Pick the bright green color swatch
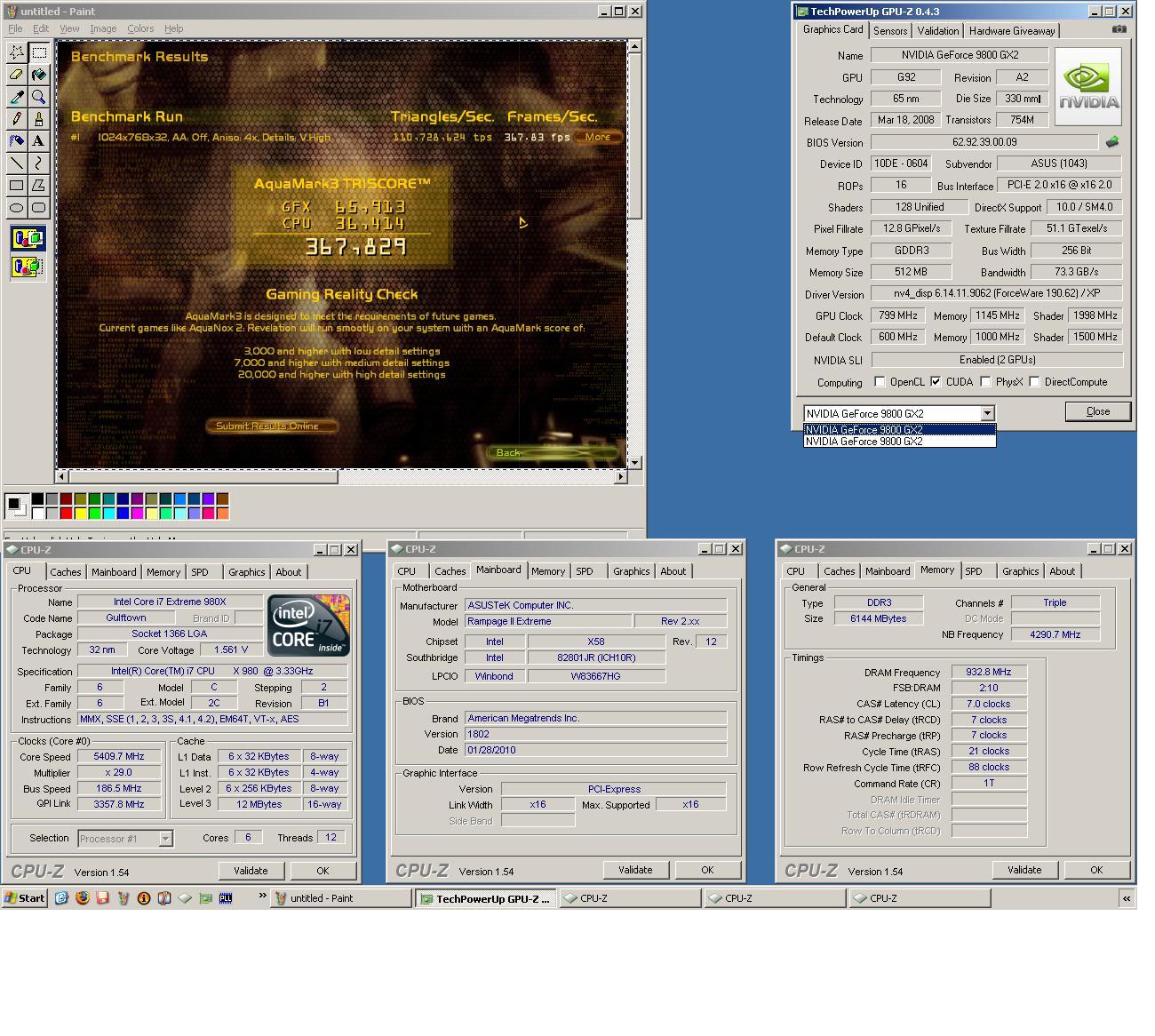Image resolution: width=1155 pixels, height=1036 pixels. point(94,513)
